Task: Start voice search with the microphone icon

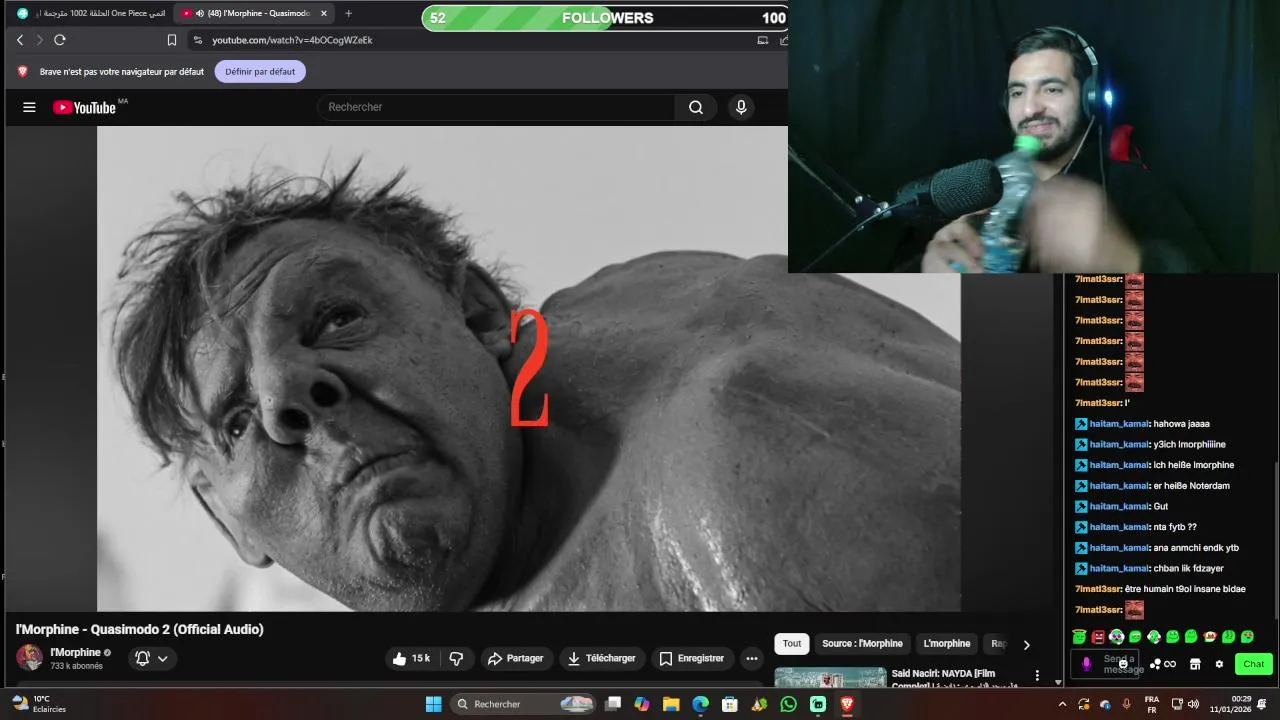Action: [741, 107]
